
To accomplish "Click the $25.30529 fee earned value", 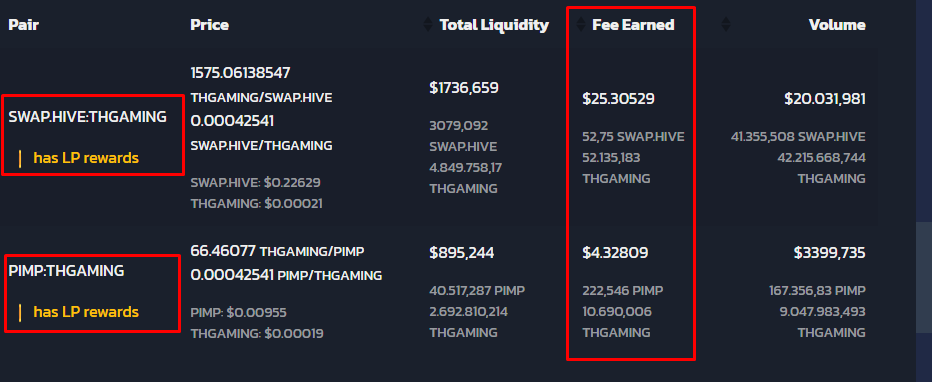I will tap(618, 99).
